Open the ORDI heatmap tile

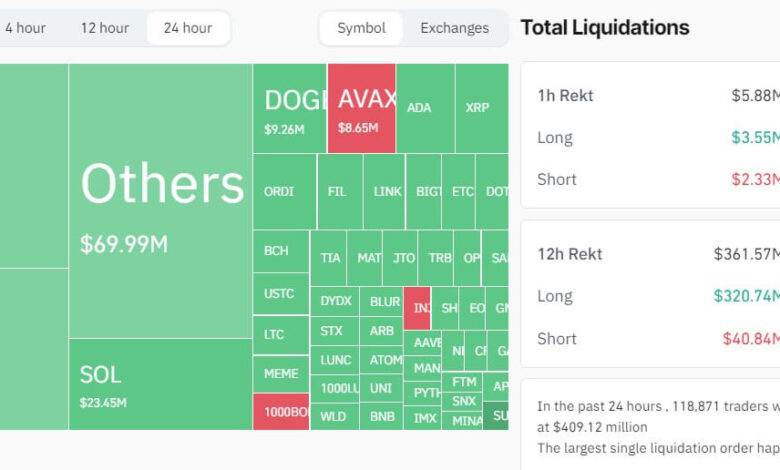pos(279,191)
